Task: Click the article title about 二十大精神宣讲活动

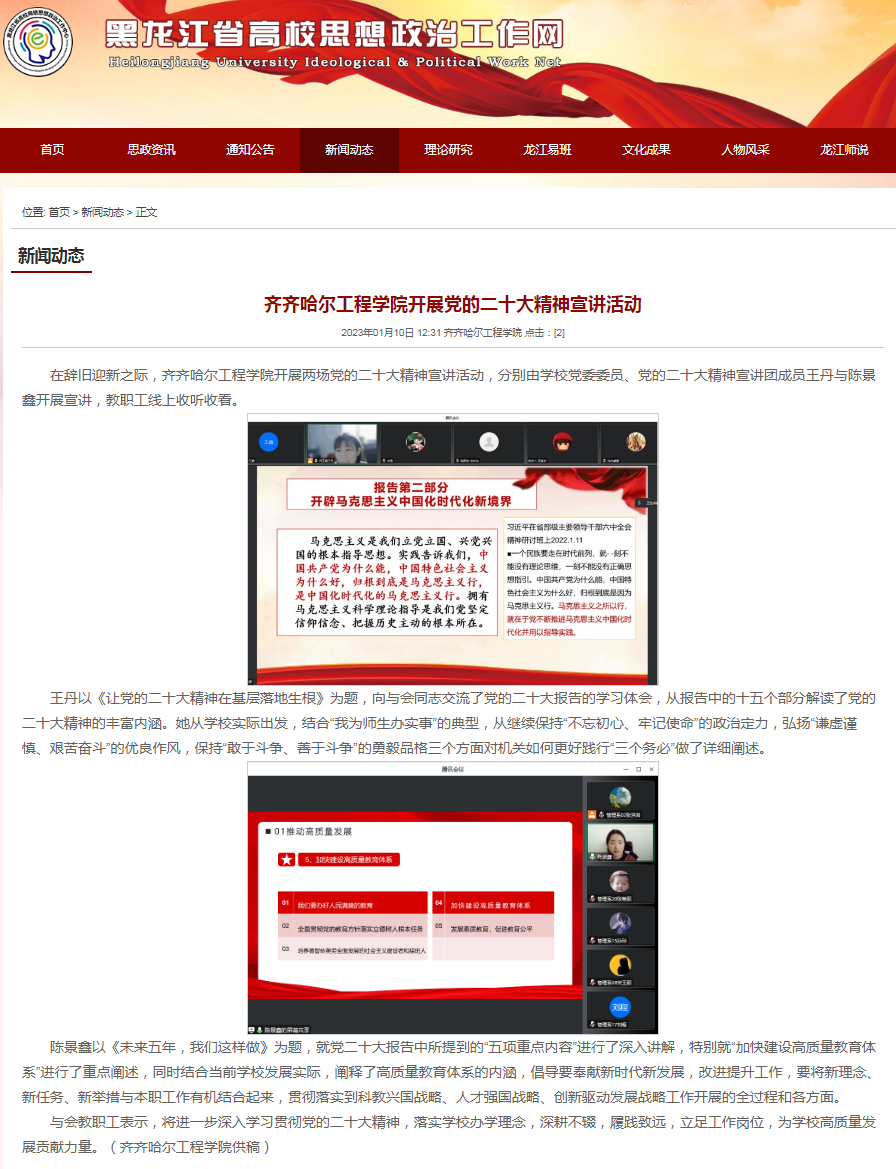Action: point(452,304)
